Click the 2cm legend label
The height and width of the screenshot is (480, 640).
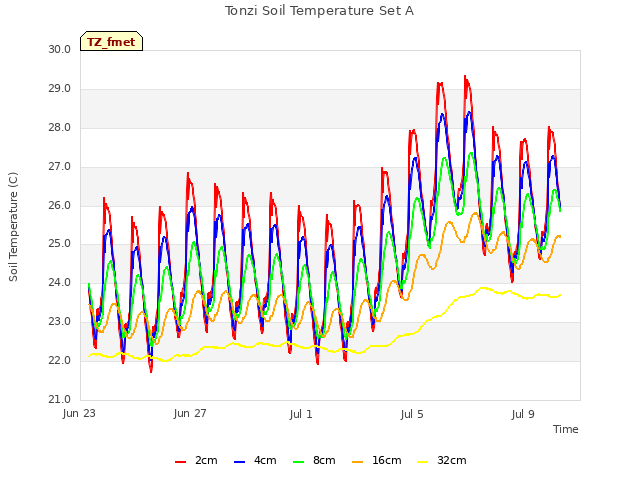tap(206, 460)
